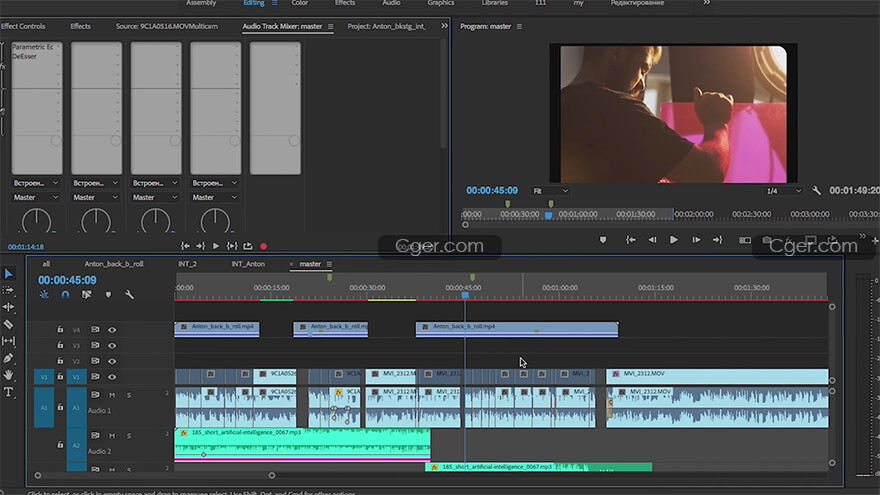Go to In point in Program monitor
880x495 pixels.
631,240
